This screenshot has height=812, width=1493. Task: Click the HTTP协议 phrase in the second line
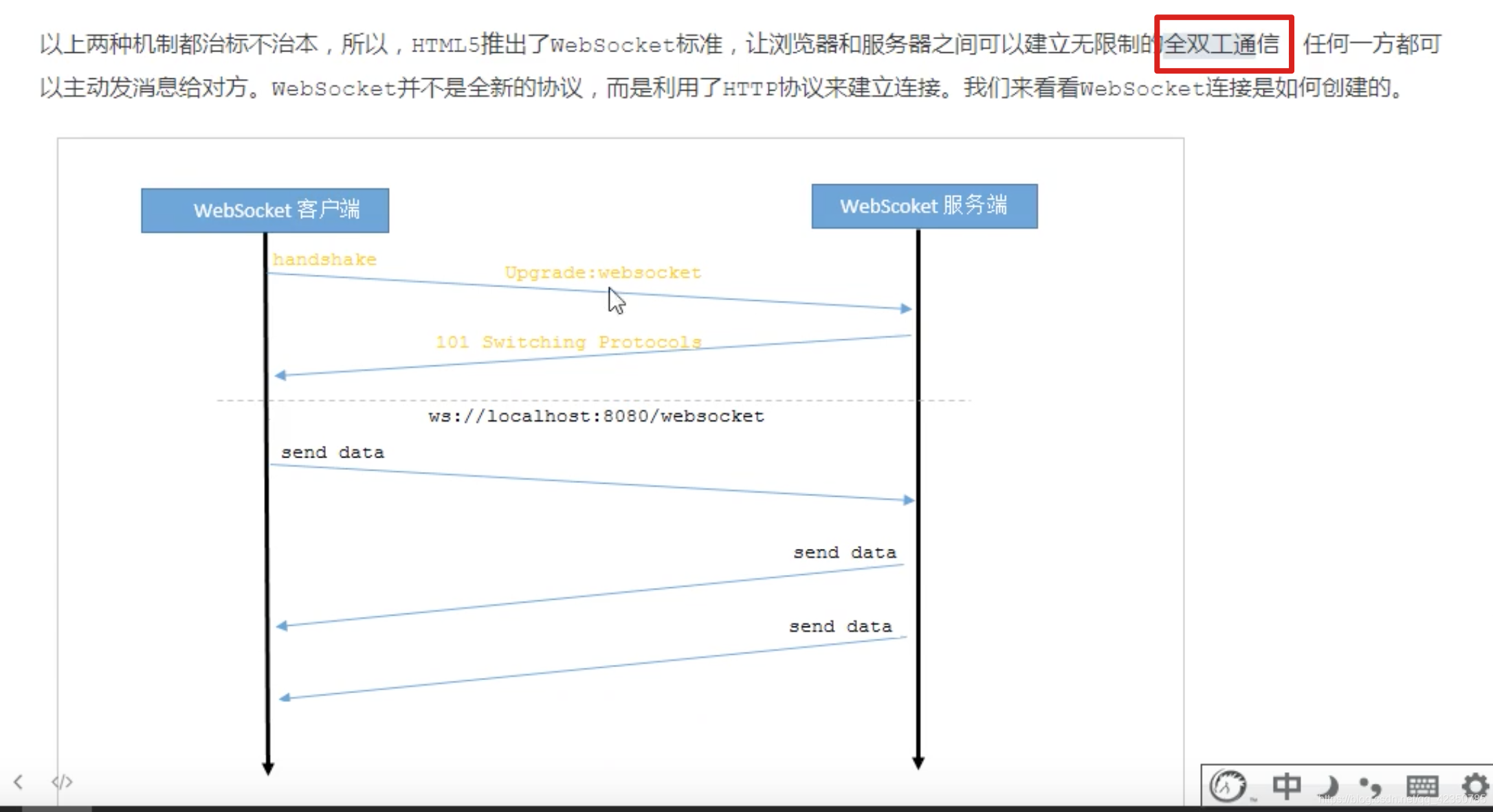click(x=773, y=89)
